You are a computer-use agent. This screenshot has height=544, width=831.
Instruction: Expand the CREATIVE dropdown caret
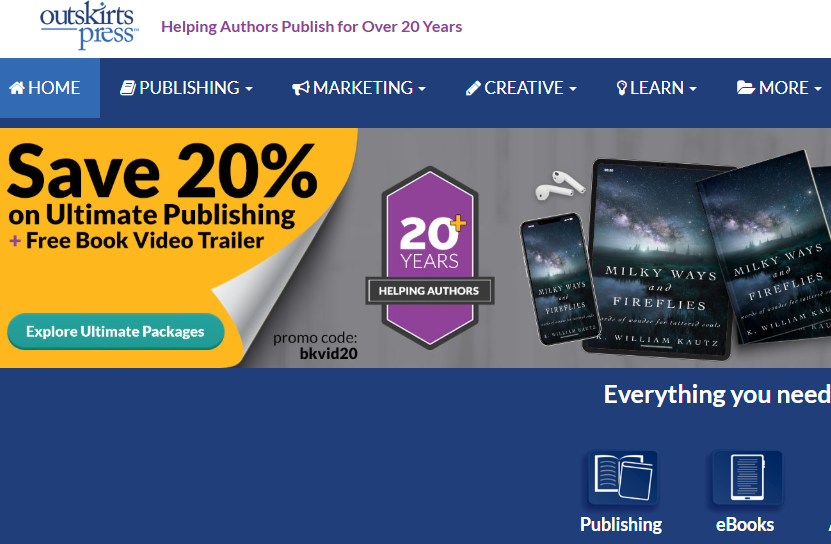pos(572,89)
